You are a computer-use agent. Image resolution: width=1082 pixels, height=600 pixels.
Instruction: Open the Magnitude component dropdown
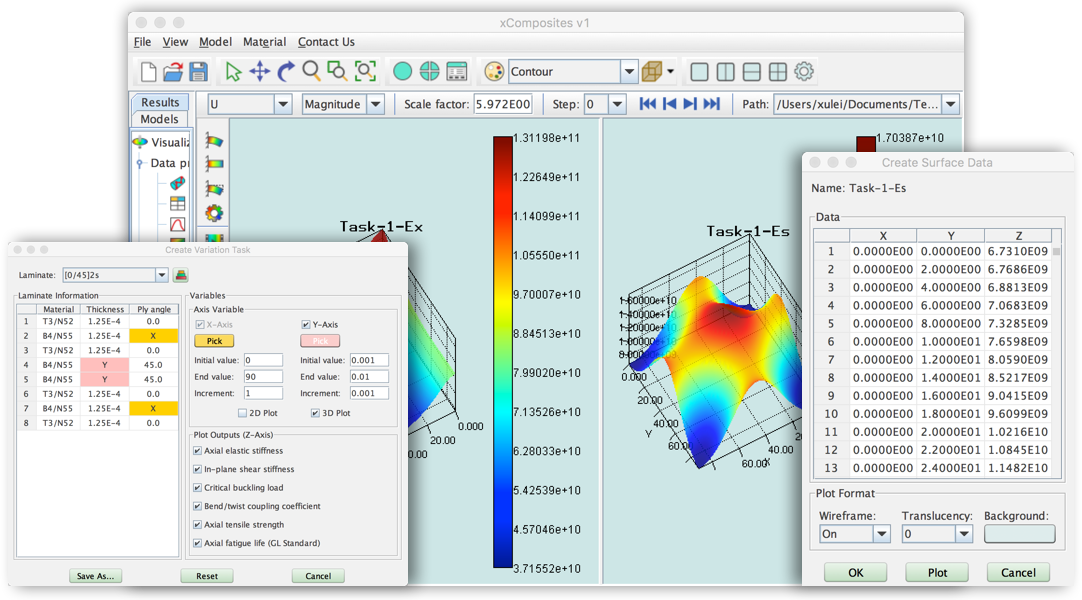(x=375, y=104)
